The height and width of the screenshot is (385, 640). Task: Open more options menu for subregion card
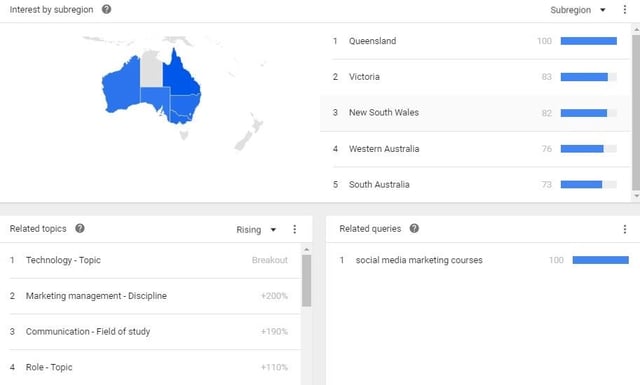(x=624, y=9)
